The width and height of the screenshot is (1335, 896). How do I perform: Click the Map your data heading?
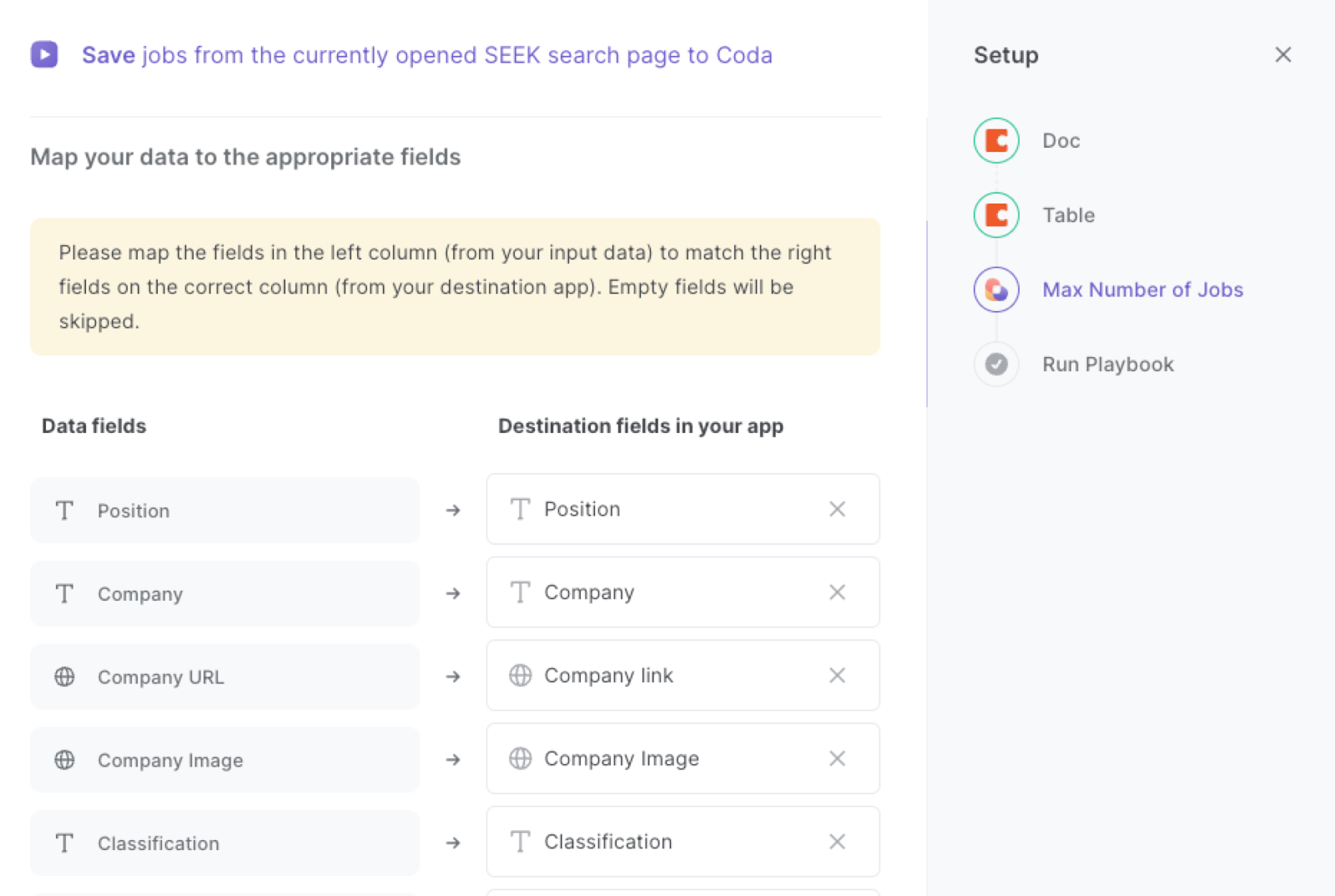245,158
